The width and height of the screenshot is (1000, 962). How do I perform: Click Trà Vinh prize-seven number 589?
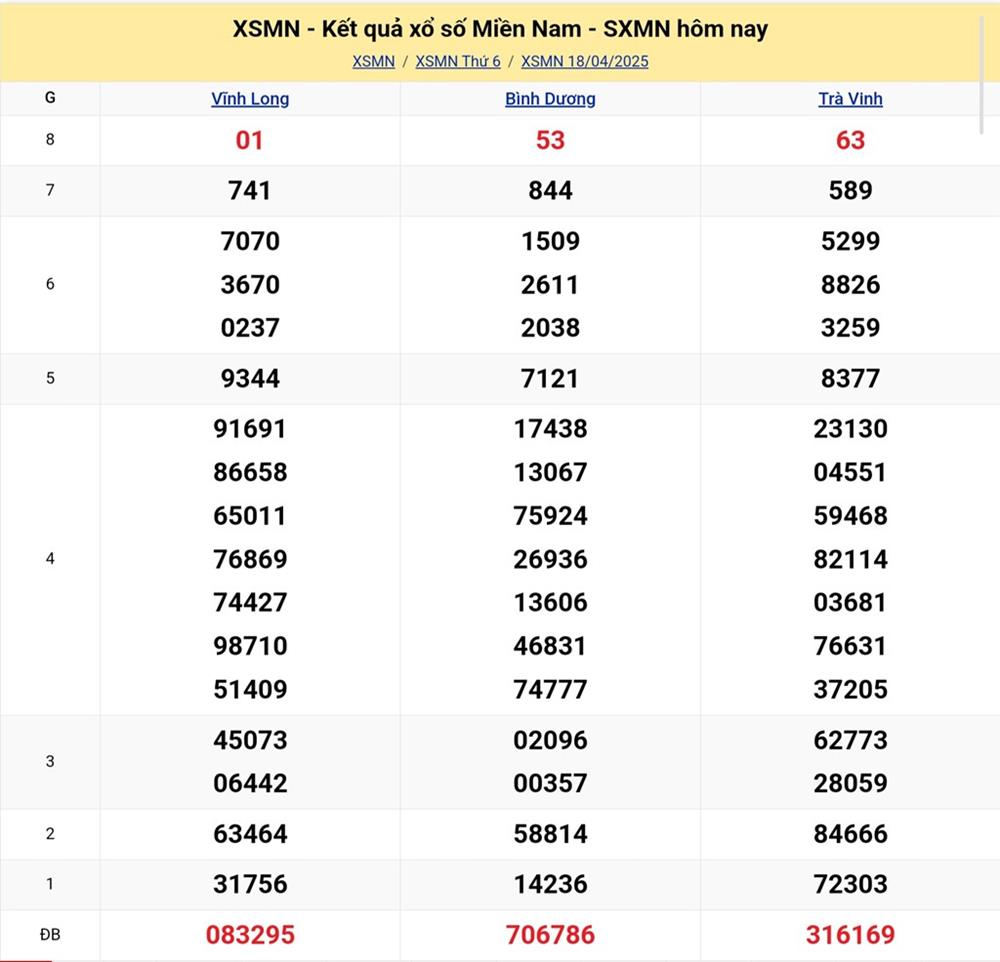850,190
